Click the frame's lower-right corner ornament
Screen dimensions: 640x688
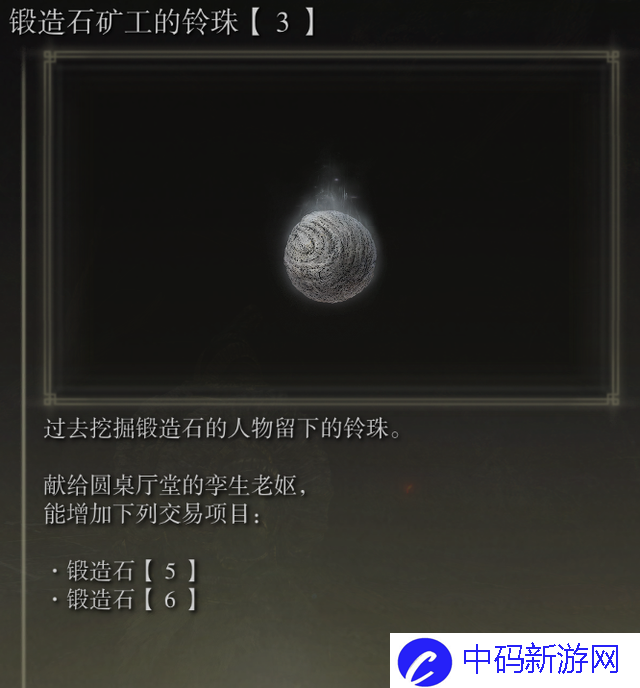coord(613,399)
